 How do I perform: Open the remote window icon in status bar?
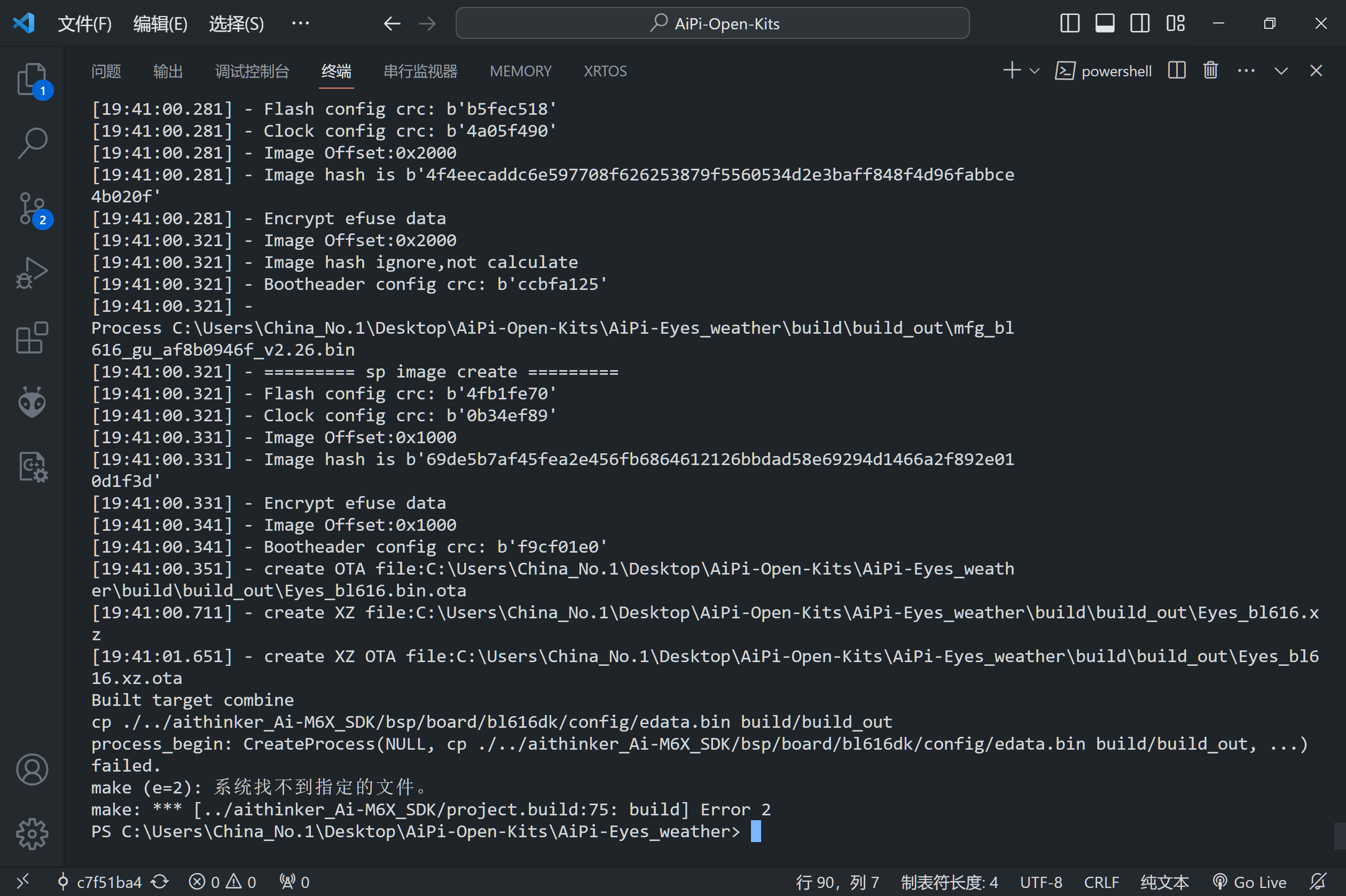click(x=22, y=882)
